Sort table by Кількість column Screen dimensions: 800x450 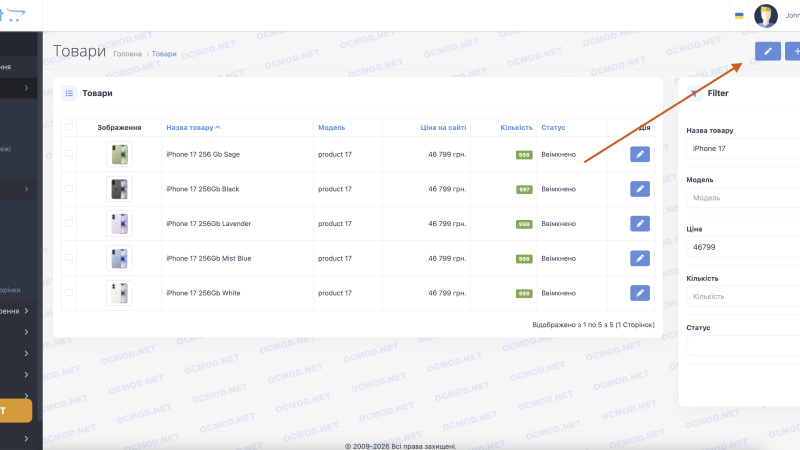516,128
